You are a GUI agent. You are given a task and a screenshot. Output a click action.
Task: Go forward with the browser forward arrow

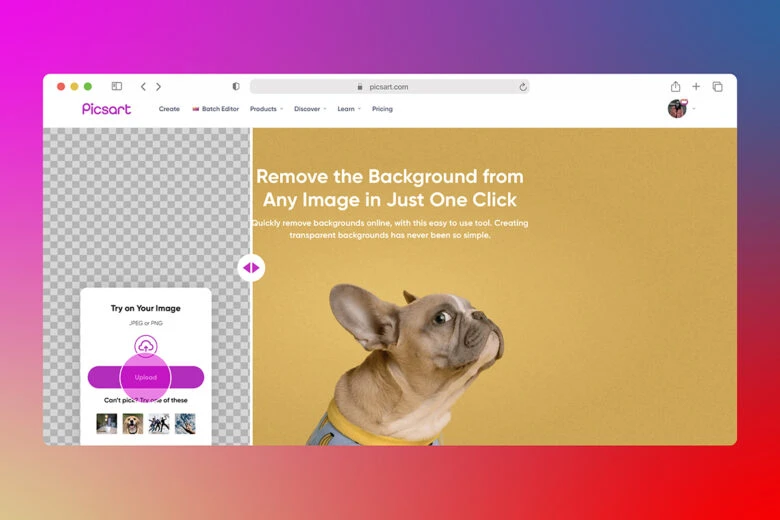(158, 87)
